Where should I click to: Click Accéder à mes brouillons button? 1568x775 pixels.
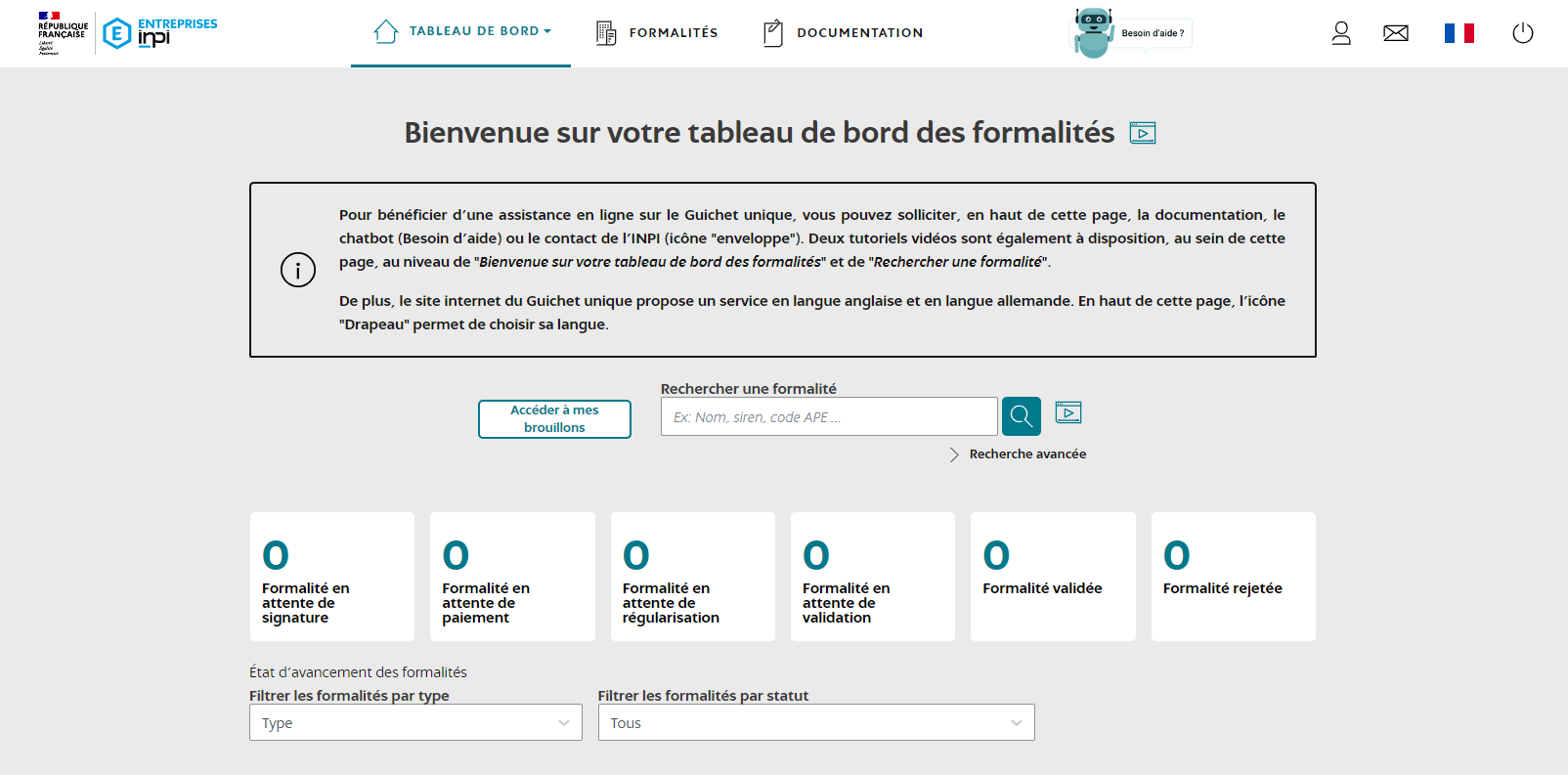click(554, 418)
